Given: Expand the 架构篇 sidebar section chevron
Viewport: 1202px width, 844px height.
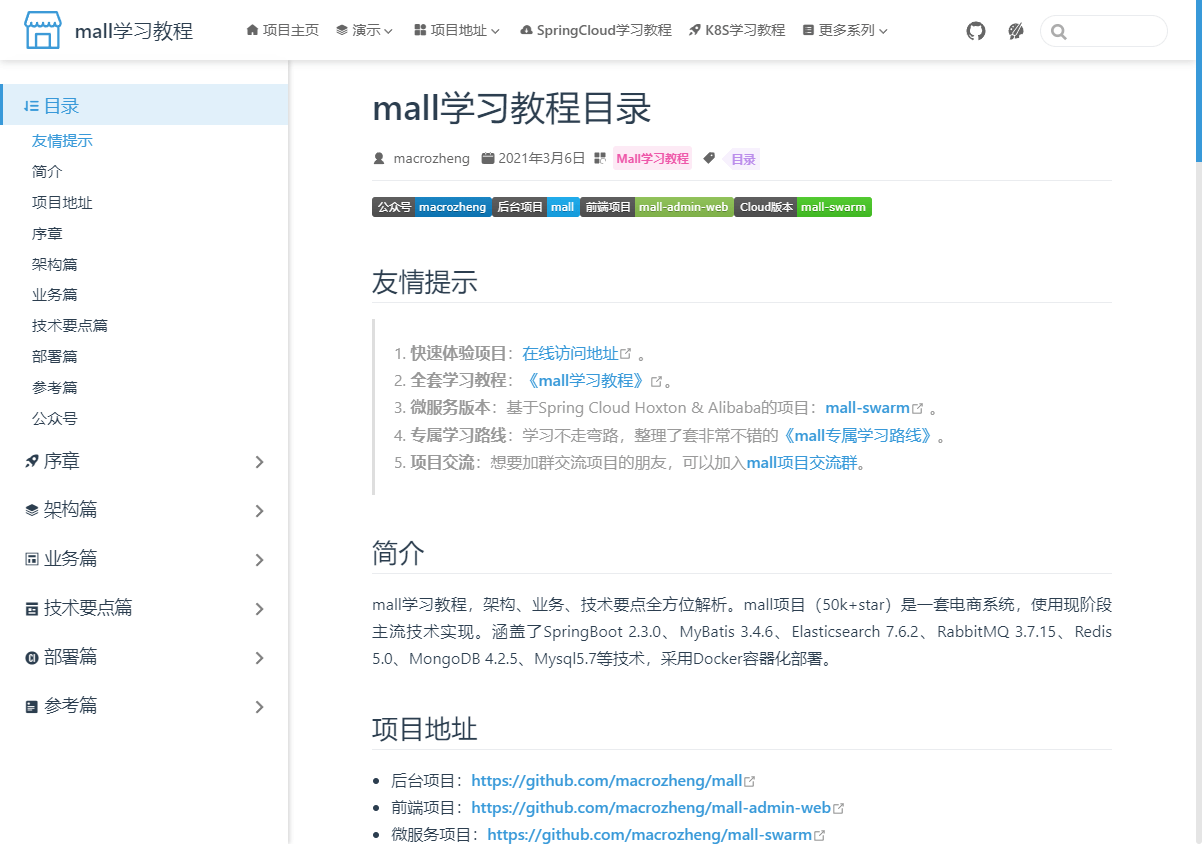Looking at the screenshot, I should (259, 511).
